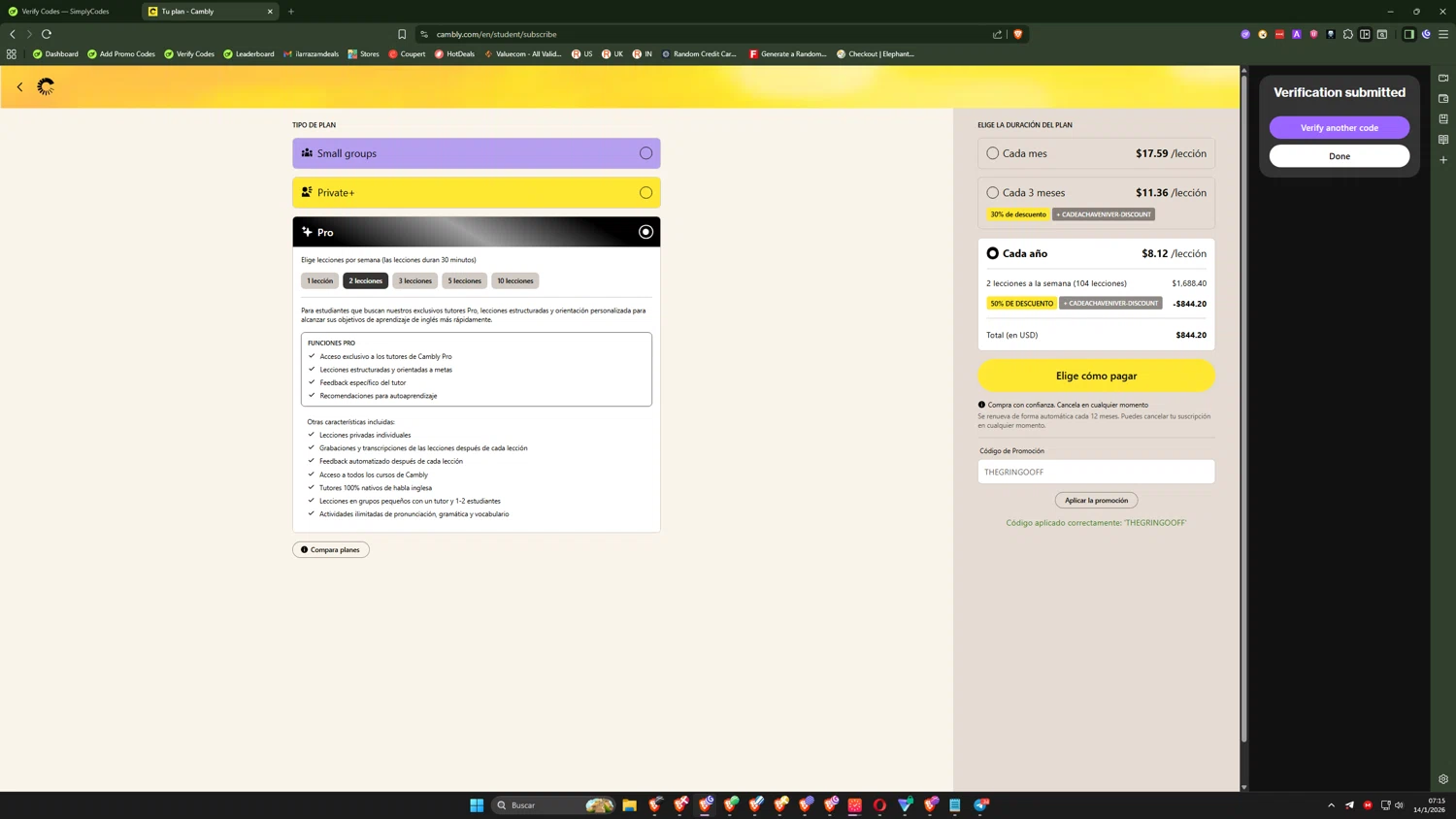Open a new tab with the plus icon
This screenshot has height=819, width=1456.
291,12
